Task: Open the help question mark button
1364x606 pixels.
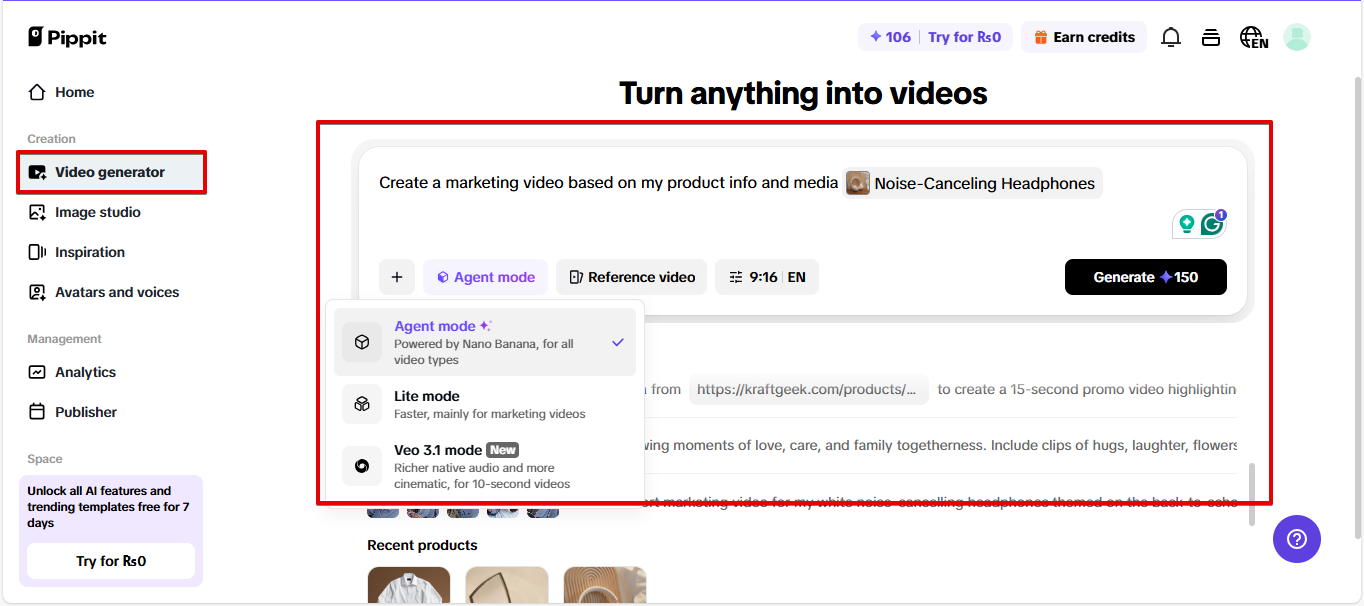Action: tap(1296, 539)
